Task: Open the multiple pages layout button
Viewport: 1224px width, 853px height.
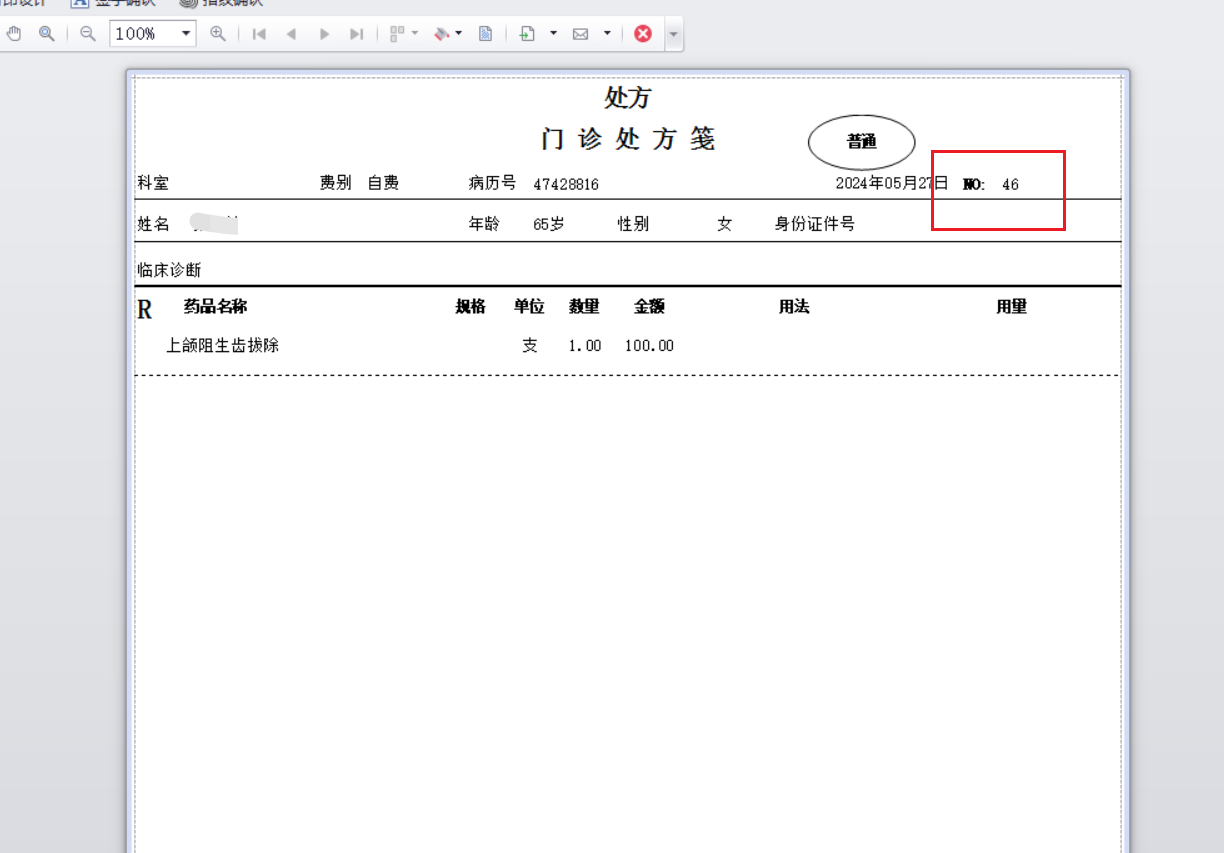Action: pos(397,34)
